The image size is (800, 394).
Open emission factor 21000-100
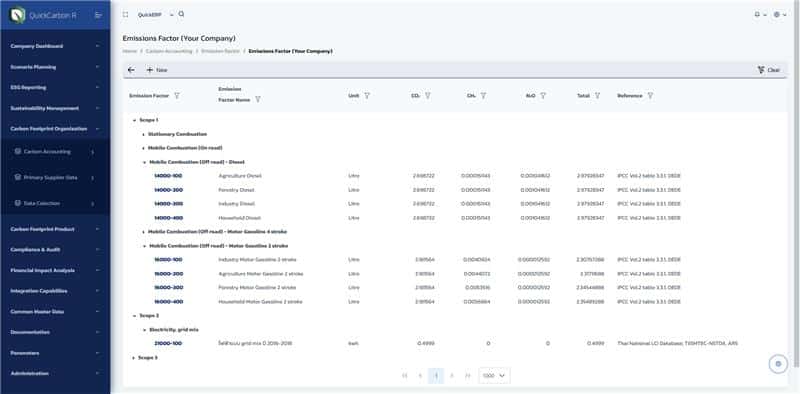pos(168,343)
